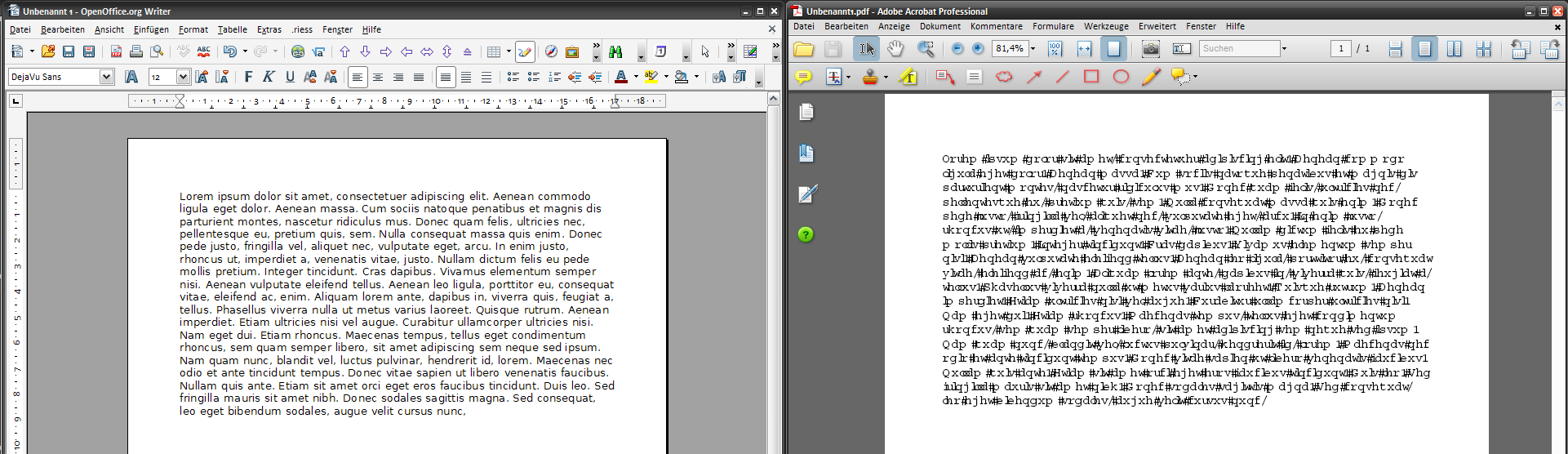1568x454 pixels.
Task: Open the Einfügen menu in Writer
Action: 151,29
